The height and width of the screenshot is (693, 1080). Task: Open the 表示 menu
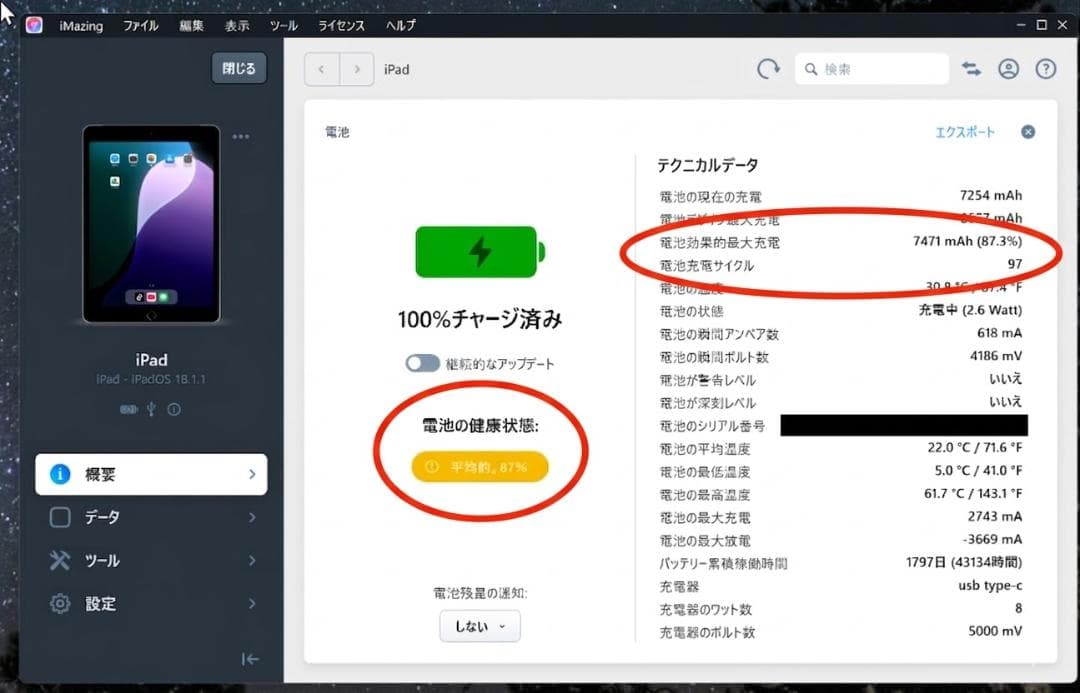tap(237, 25)
